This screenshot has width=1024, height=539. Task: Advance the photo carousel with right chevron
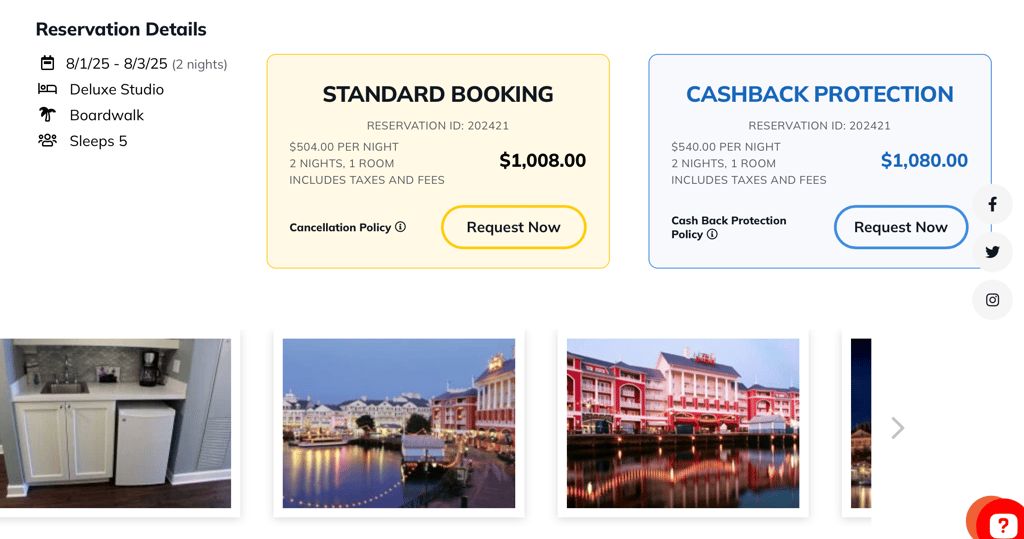tap(897, 428)
